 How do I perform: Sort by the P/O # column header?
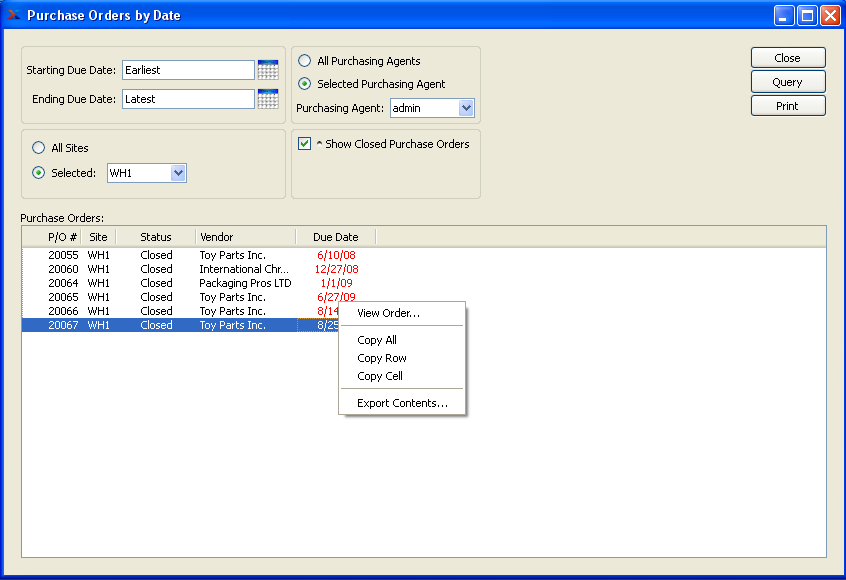pyautogui.click(x=52, y=237)
